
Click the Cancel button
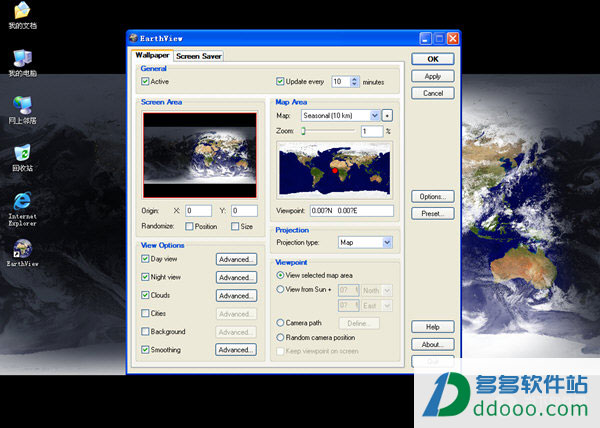point(433,93)
